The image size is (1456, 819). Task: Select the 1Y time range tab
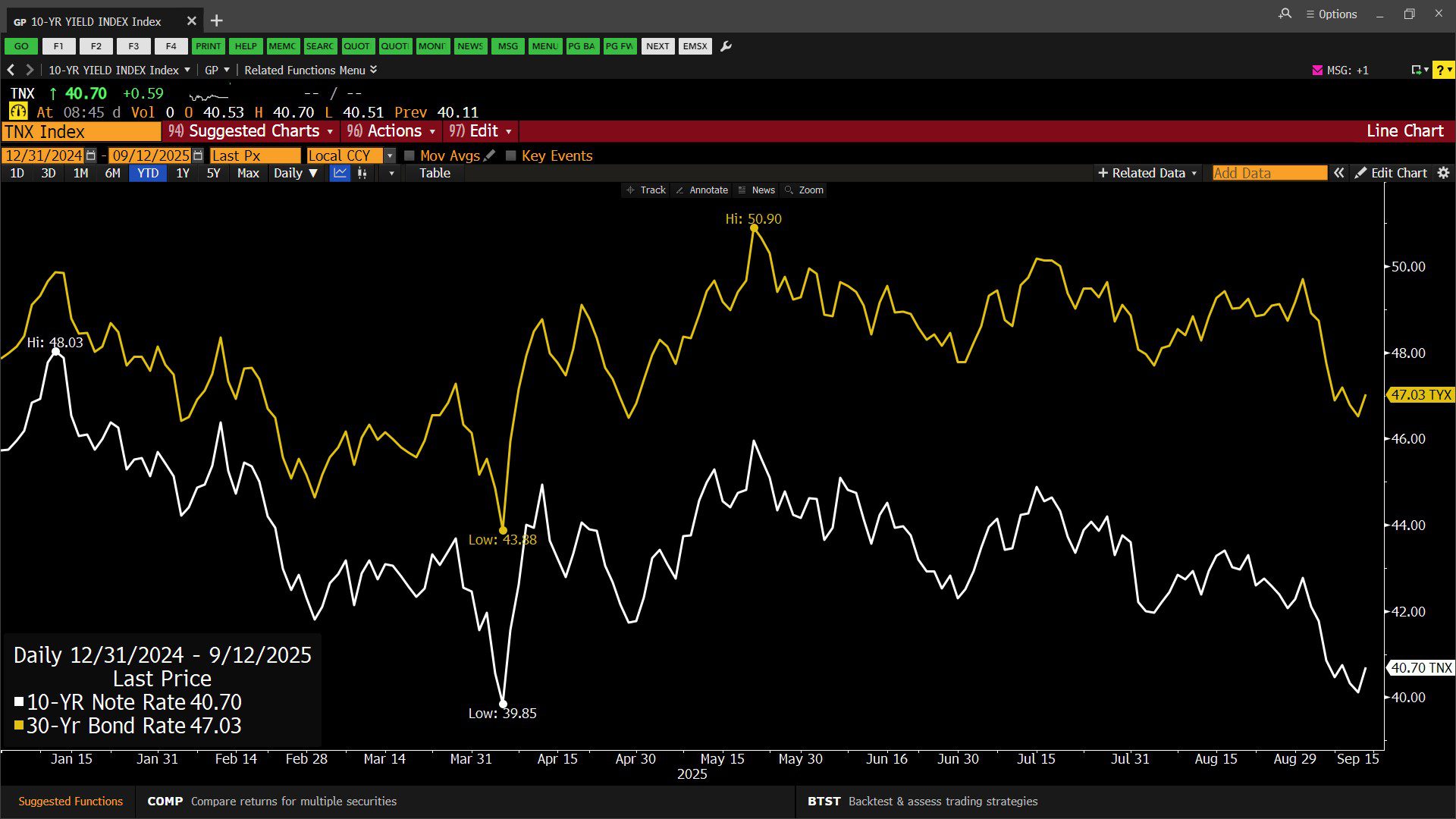click(x=182, y=173)
